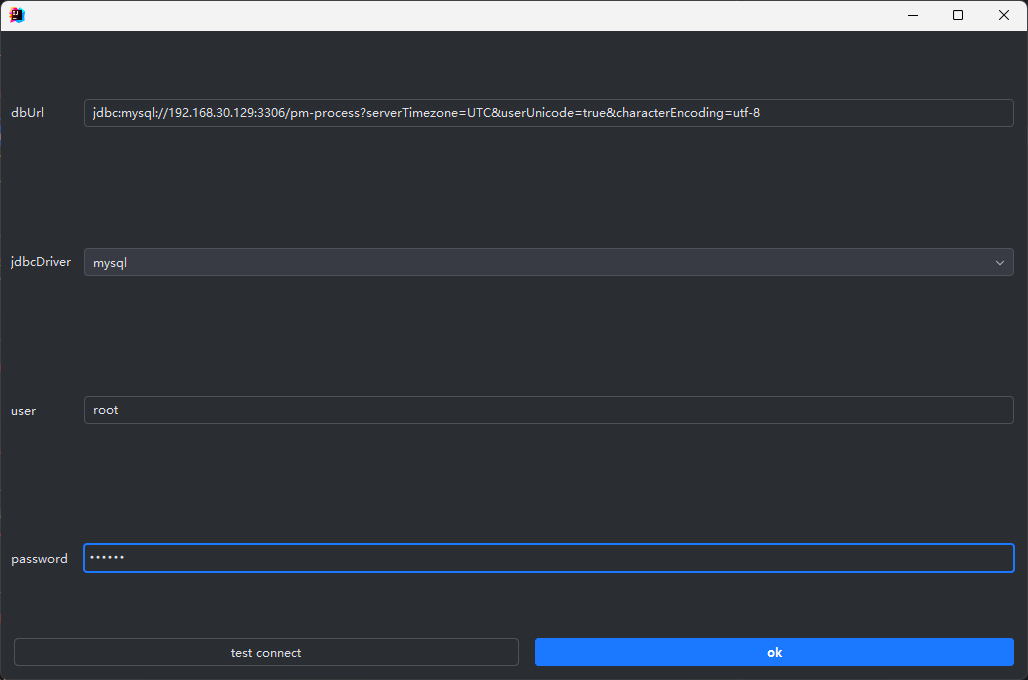The image size is (1028, 680).
Task: Select the masked password field
Action: click(548, 558)
